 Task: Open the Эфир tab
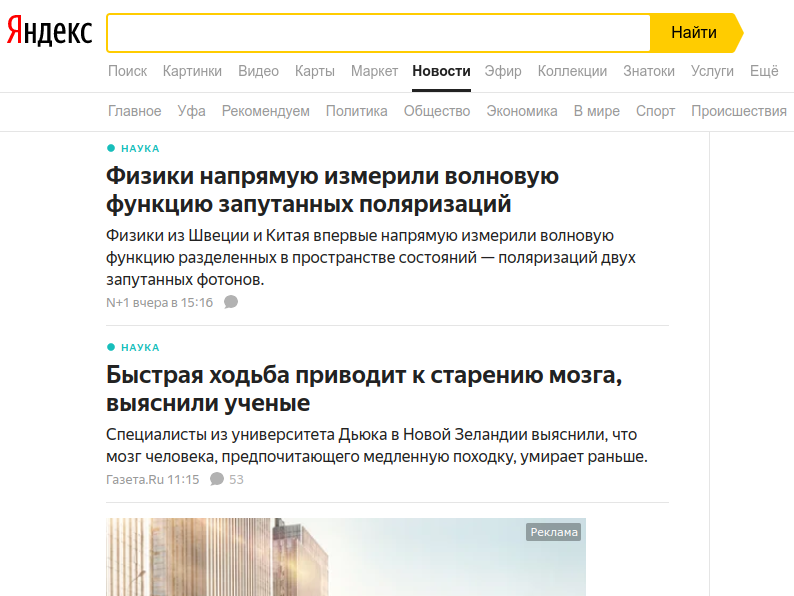(503, 71)
